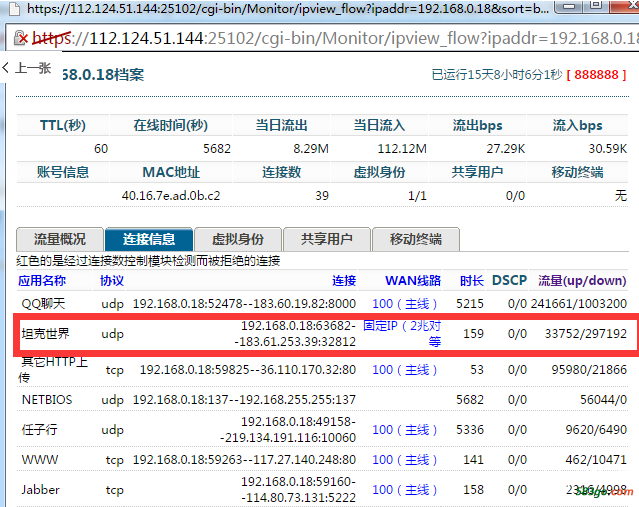Select MAC address 40.16.7e.ad.0b.c2
This screenshot has height=507, width=639.
pos(171,196)
